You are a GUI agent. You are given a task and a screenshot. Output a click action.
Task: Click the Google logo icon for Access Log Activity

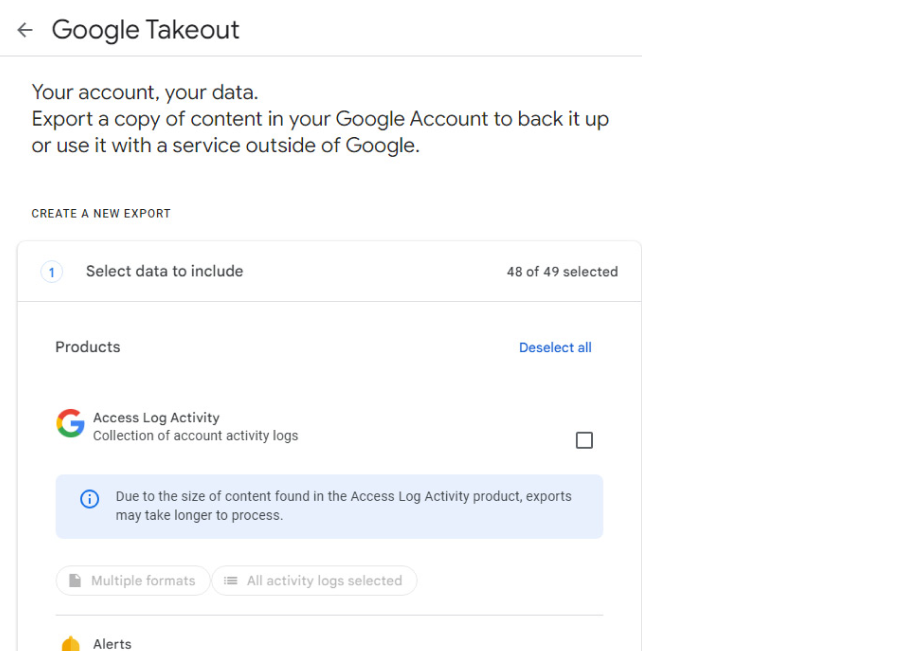click(70, 423)
